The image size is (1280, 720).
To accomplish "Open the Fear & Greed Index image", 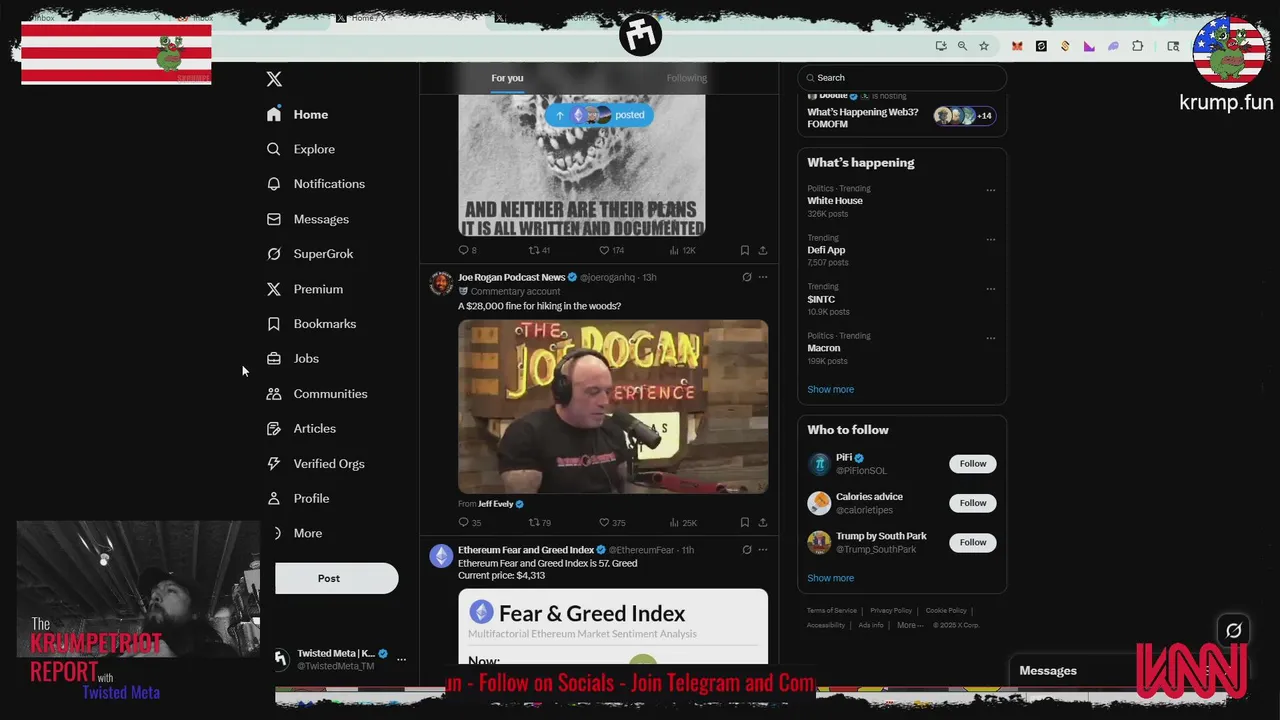I will click(613, 626).
